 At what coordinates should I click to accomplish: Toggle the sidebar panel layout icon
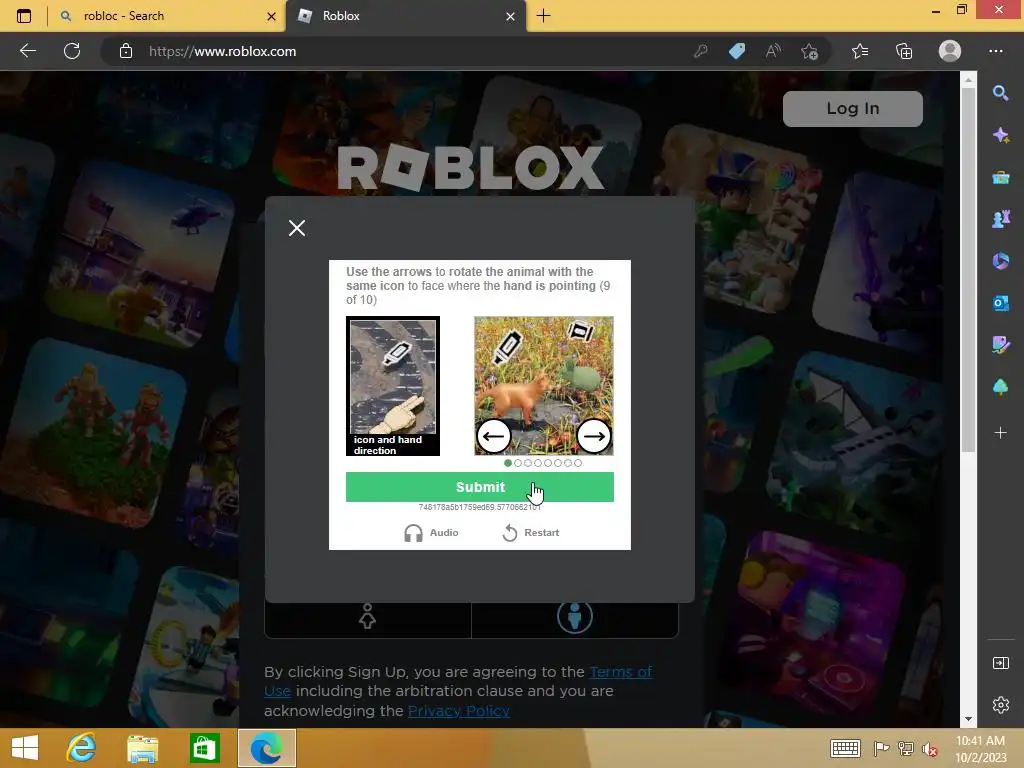[x=1000, y=664]
